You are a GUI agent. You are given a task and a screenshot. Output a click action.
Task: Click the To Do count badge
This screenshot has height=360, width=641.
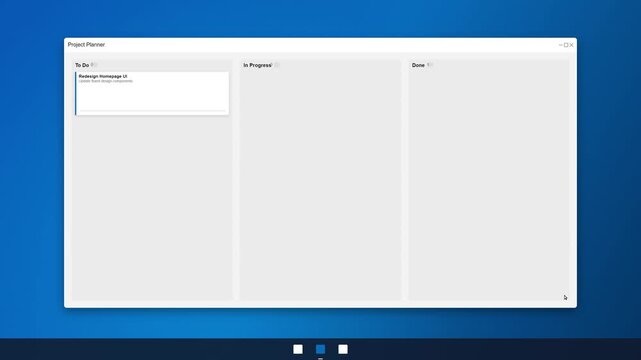[x=94, y=65]
